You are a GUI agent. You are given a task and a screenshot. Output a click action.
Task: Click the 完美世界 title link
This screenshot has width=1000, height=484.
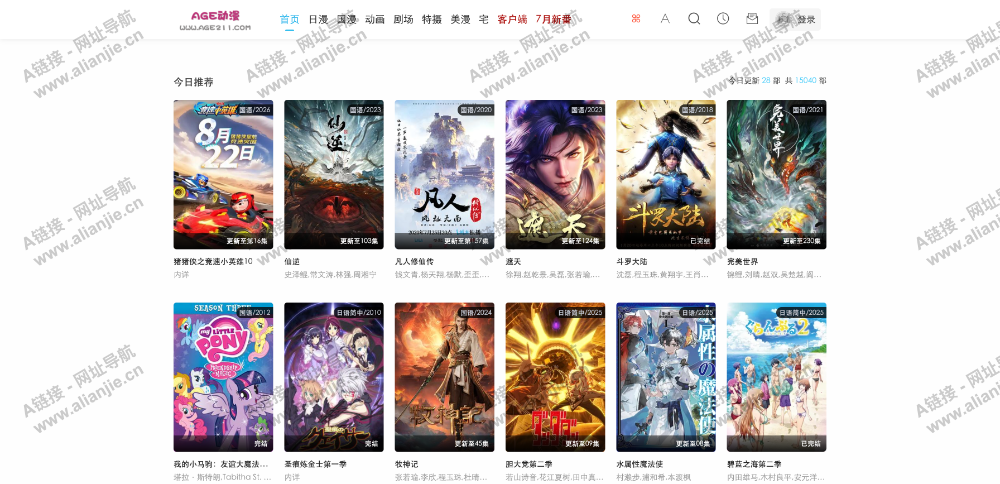click(742, 261)
